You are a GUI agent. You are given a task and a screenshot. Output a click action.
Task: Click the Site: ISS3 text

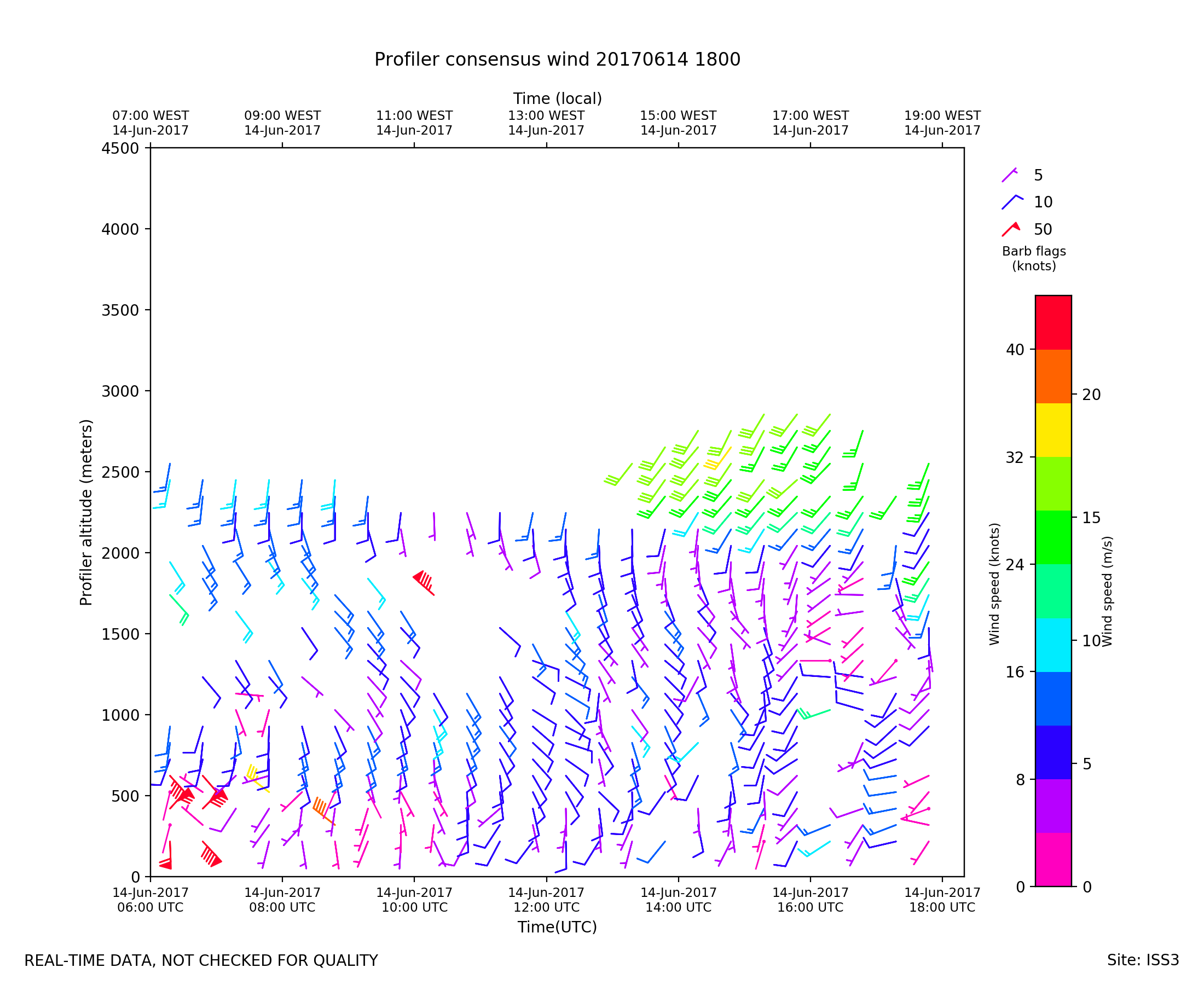pyautogui.click(x=1143, y=960)
